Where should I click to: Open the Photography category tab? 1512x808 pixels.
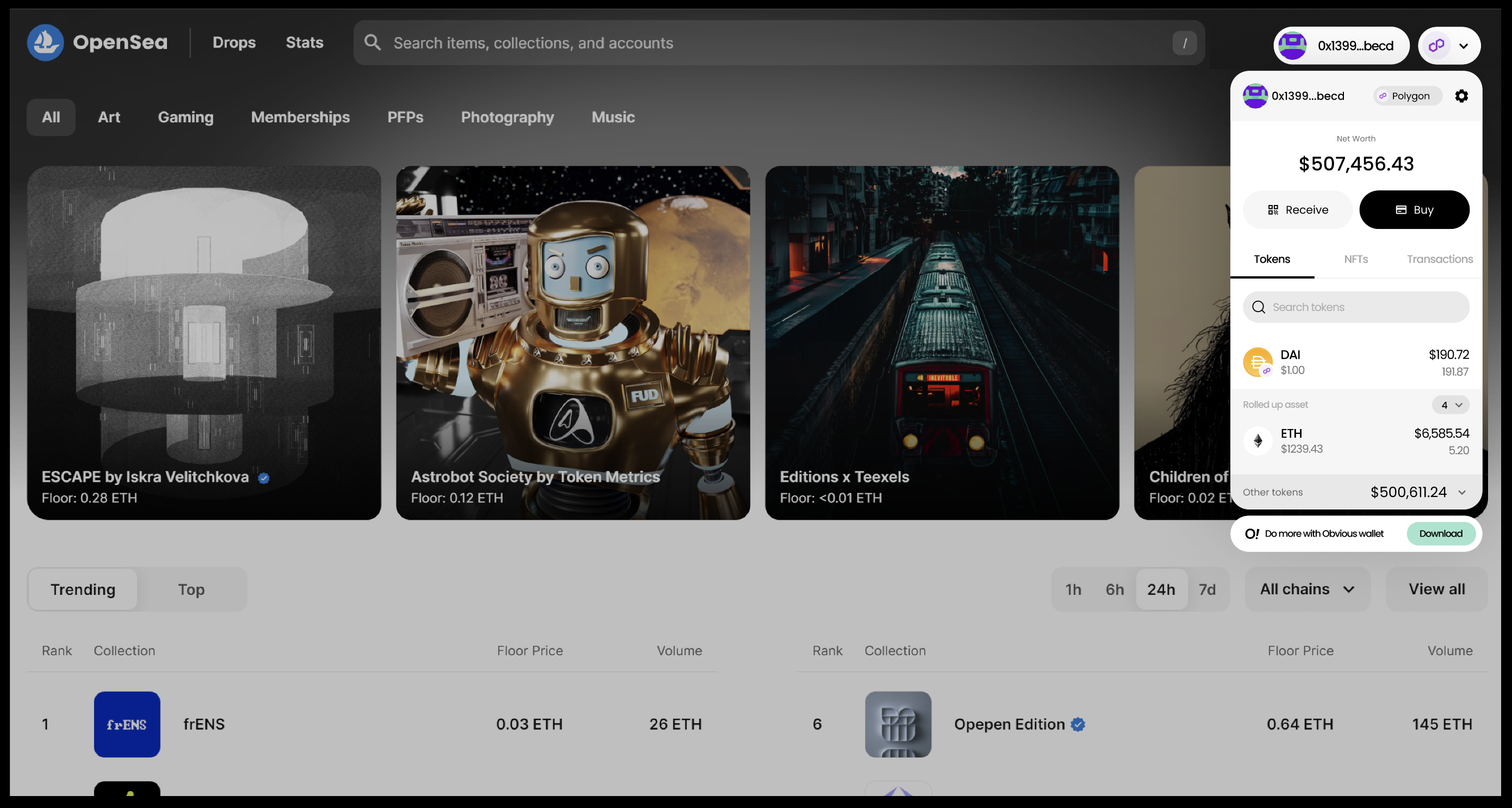point(507,117)
